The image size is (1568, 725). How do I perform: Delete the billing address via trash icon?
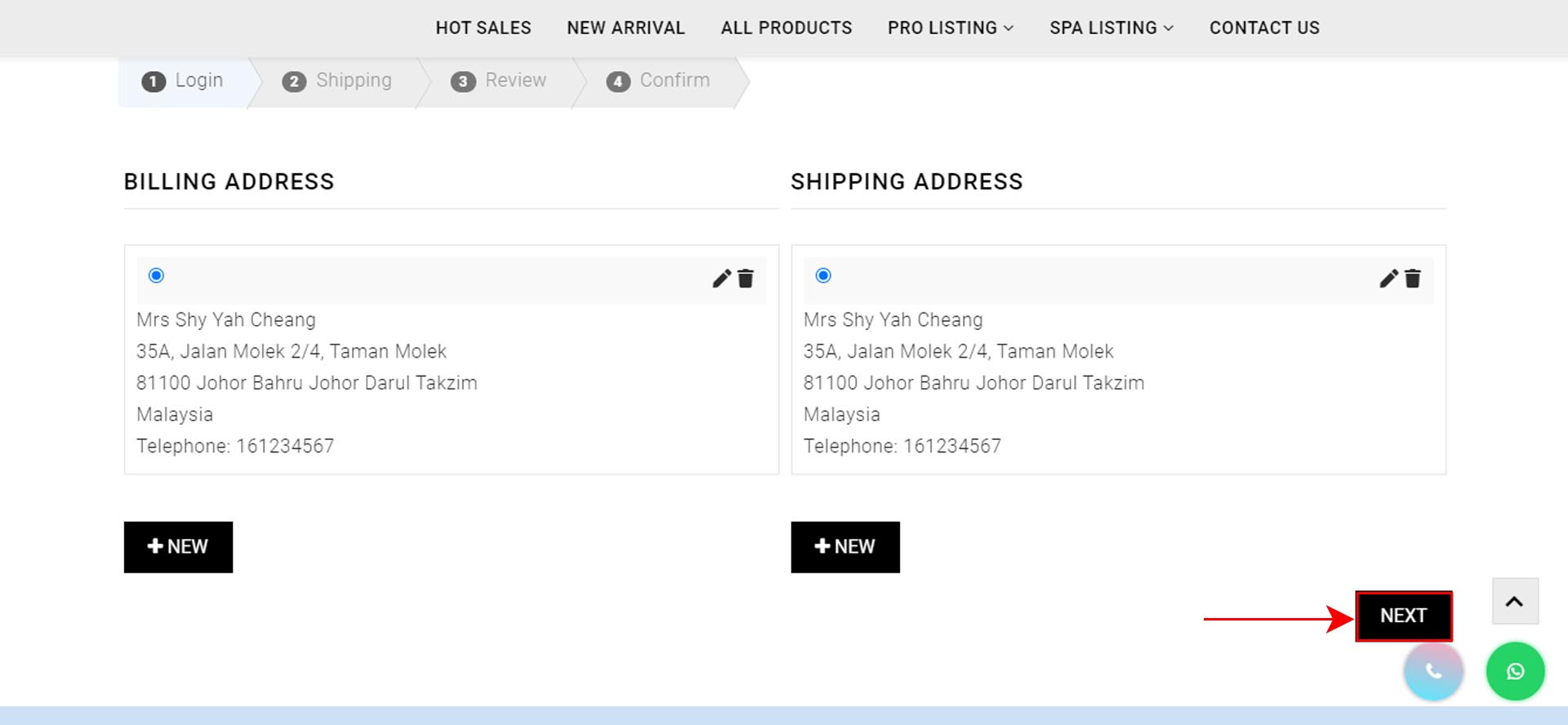pos(746,279)
